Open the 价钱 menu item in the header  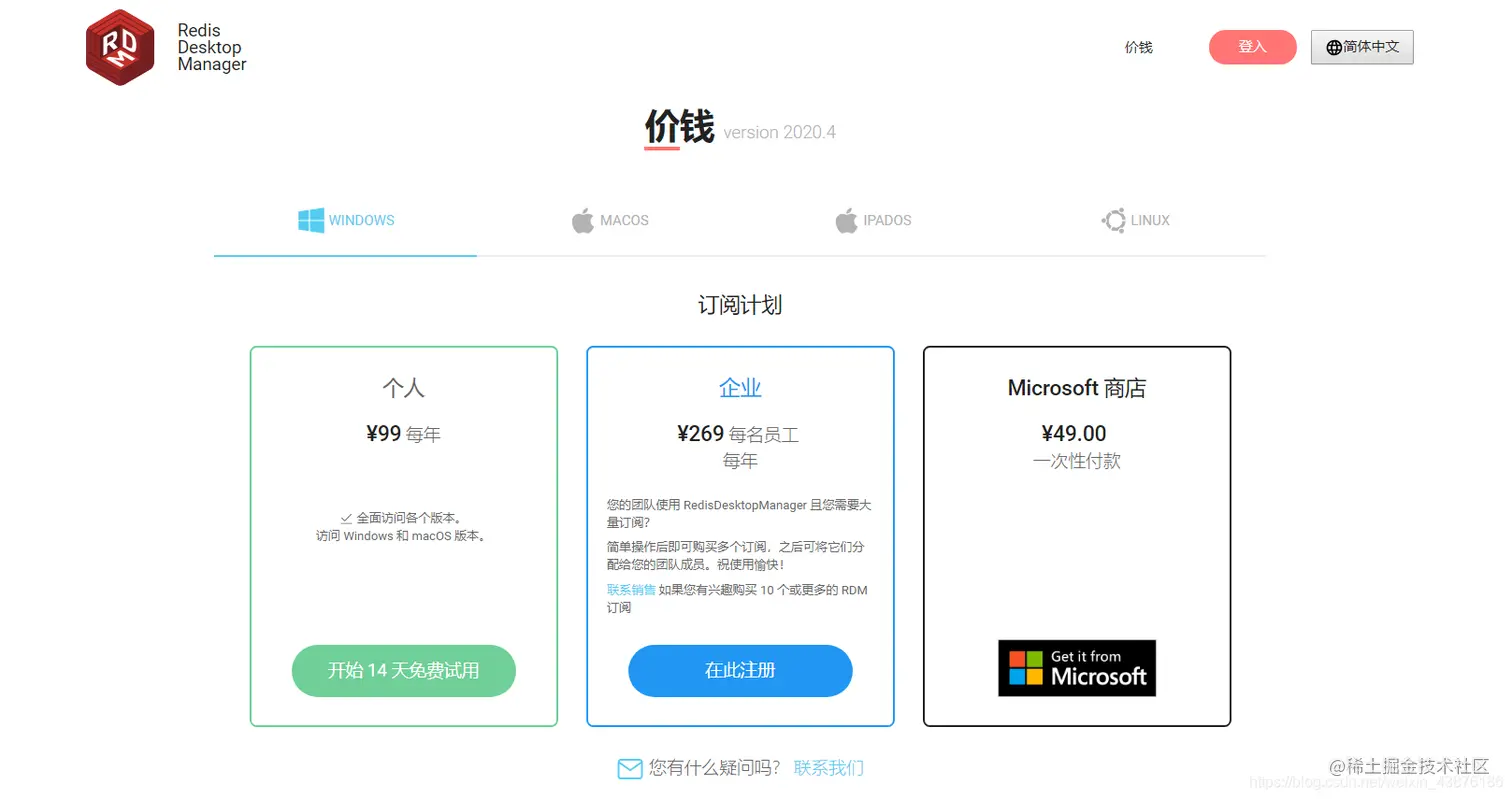[x=1139, y=47]
